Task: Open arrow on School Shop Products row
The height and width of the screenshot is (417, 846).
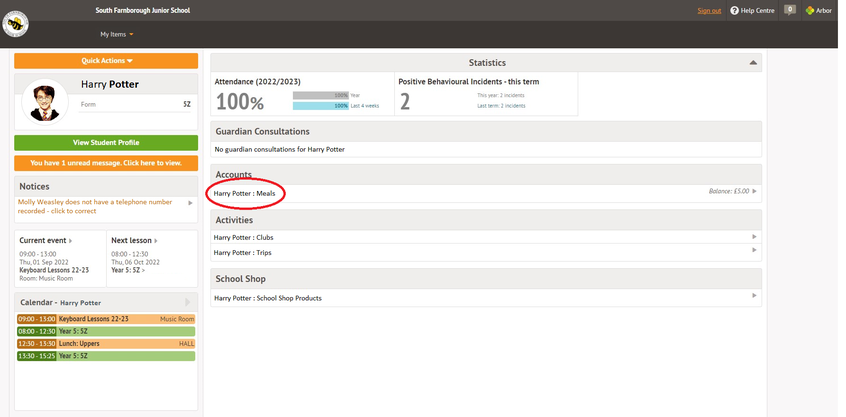Action: pyautogui.click(x=754, y=296)
